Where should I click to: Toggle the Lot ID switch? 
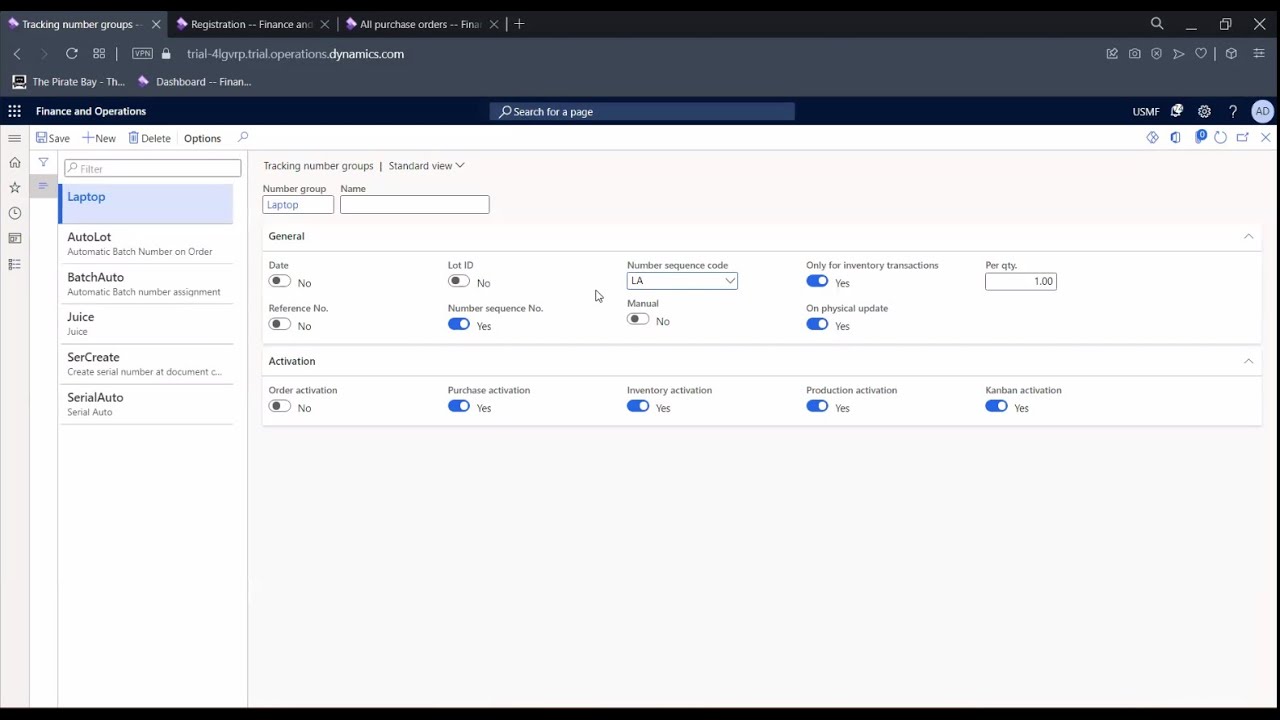[x=459, y=282]
